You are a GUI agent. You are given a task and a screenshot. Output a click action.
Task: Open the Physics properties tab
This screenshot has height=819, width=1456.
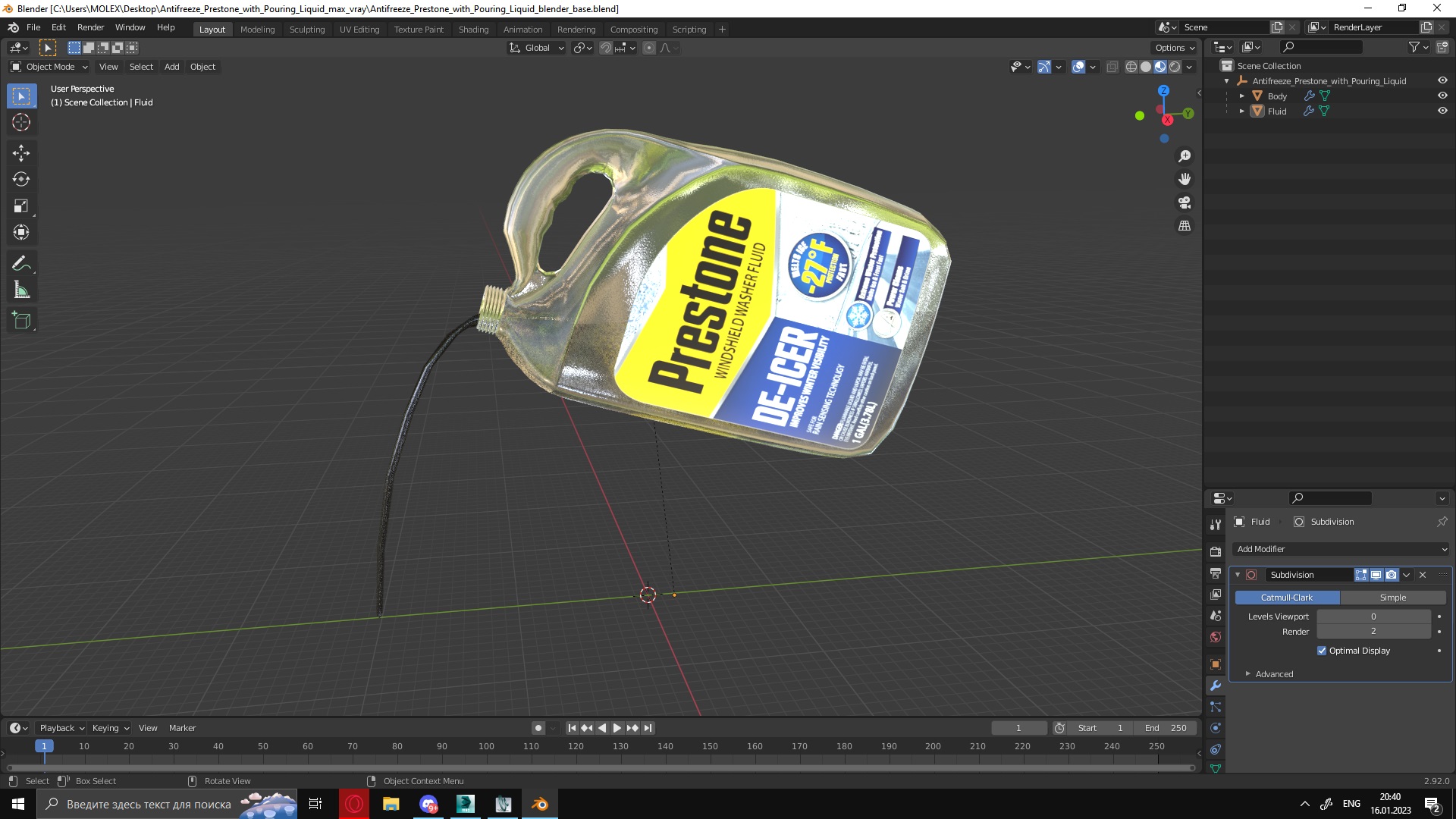pyautogui.click(x=1216, y=728)
